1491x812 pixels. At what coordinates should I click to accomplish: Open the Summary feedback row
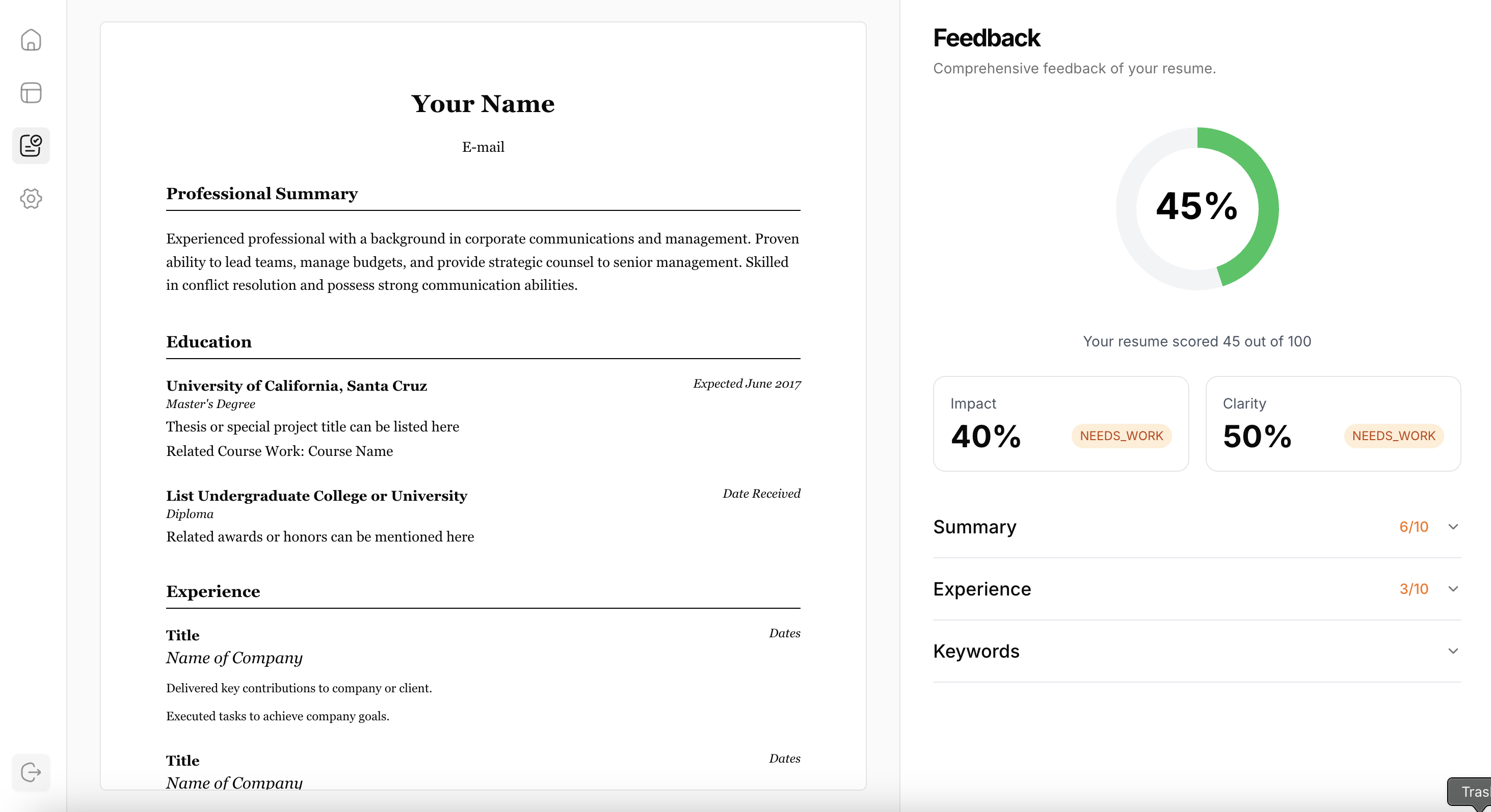coord(1197,527)
